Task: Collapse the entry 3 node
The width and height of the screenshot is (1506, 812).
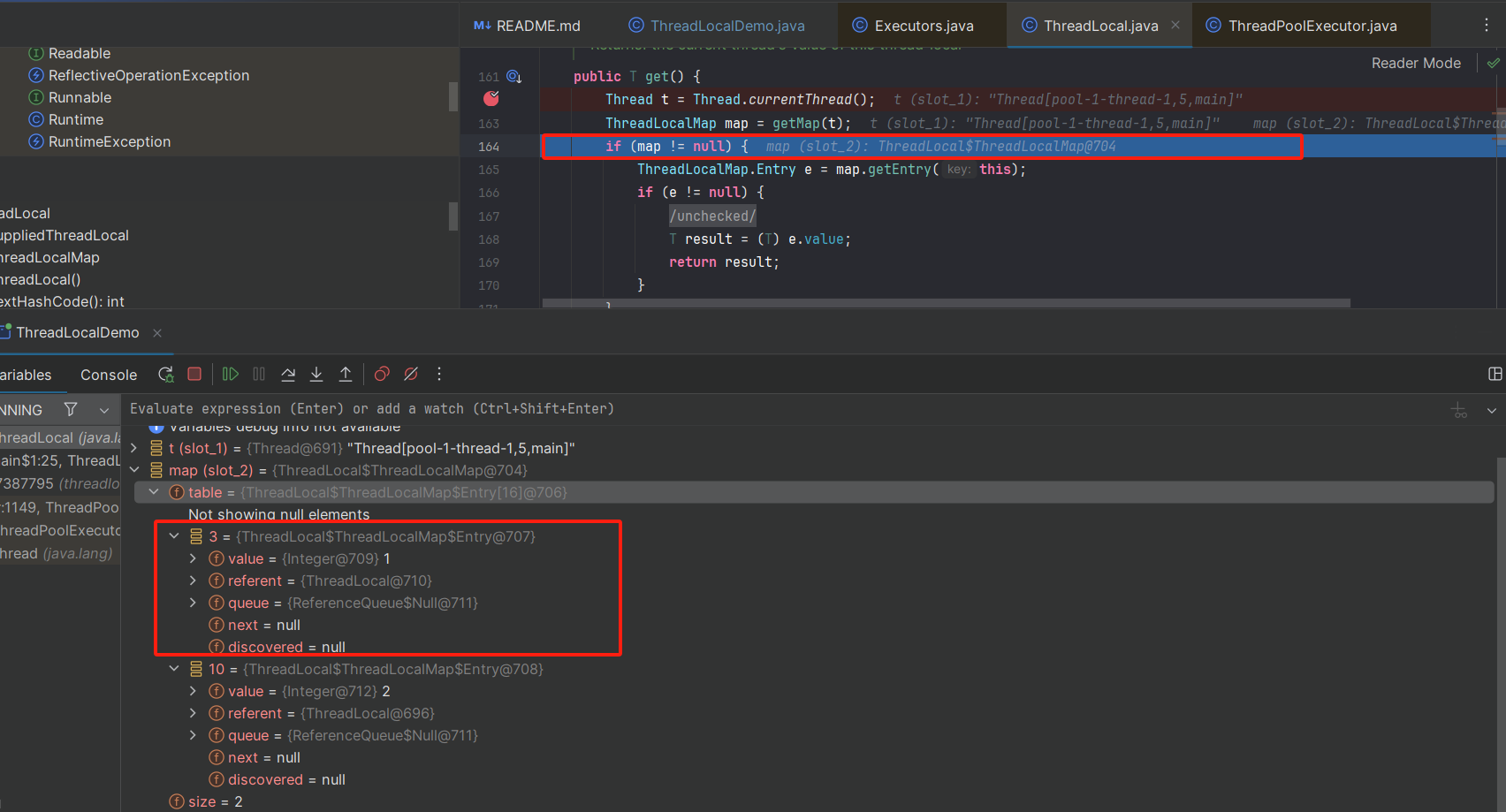Action: point(174,536)
